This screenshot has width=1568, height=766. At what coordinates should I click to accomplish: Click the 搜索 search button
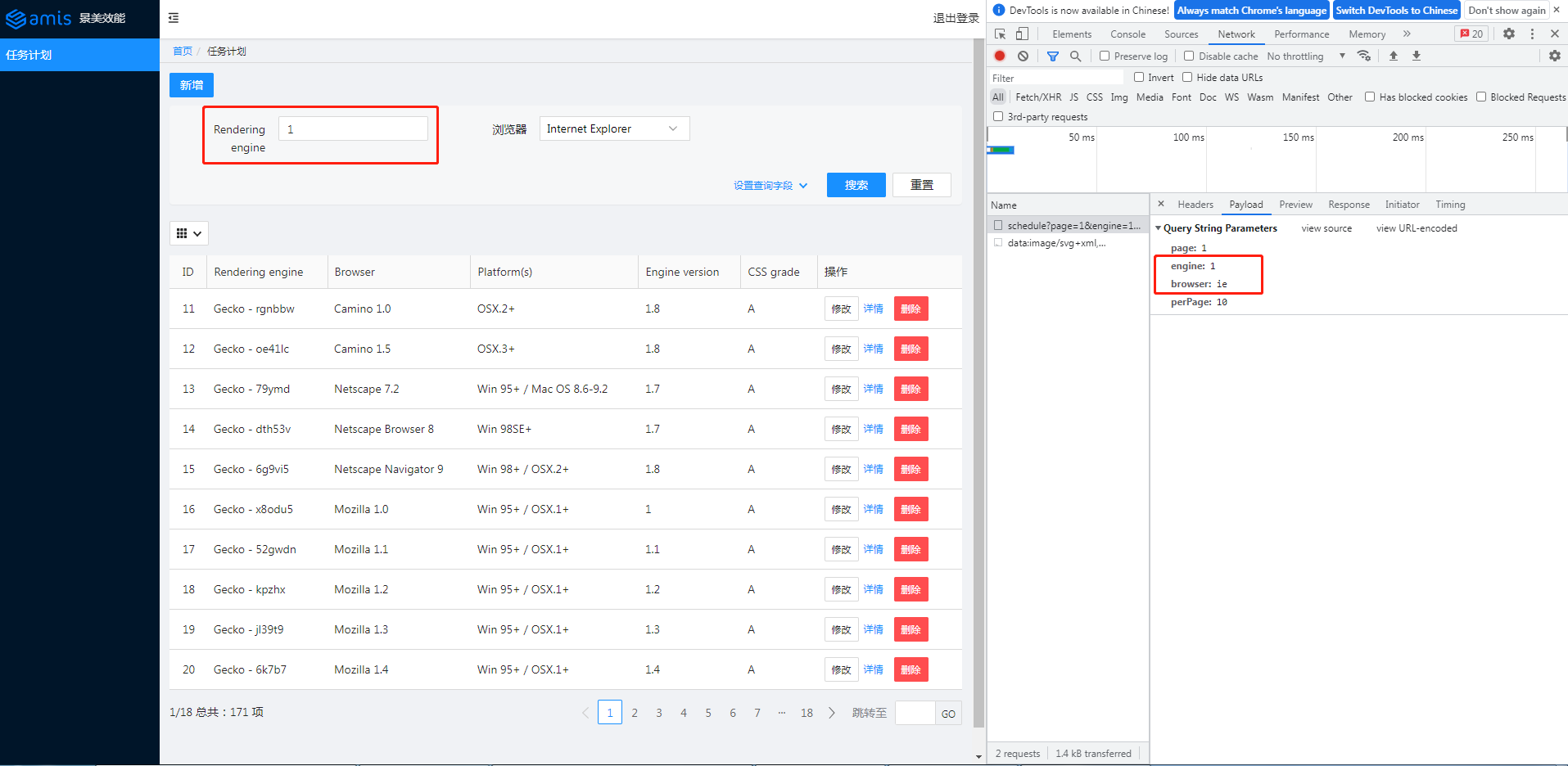coord(856,185)
